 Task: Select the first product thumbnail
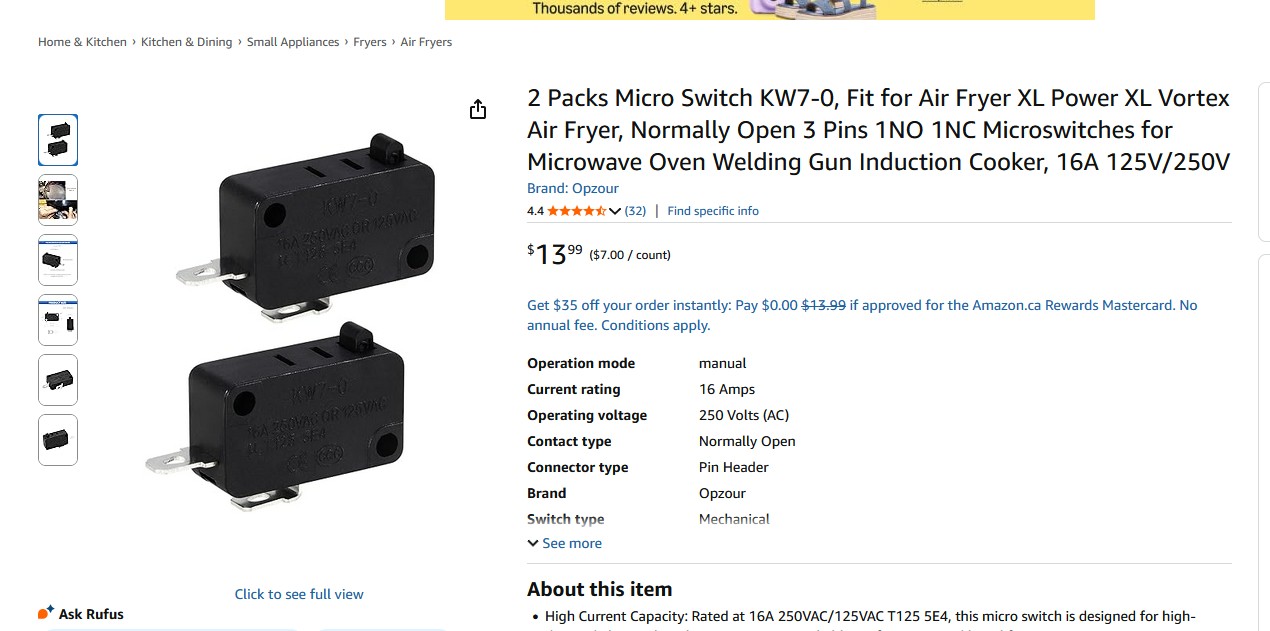[x=58, y=140]
